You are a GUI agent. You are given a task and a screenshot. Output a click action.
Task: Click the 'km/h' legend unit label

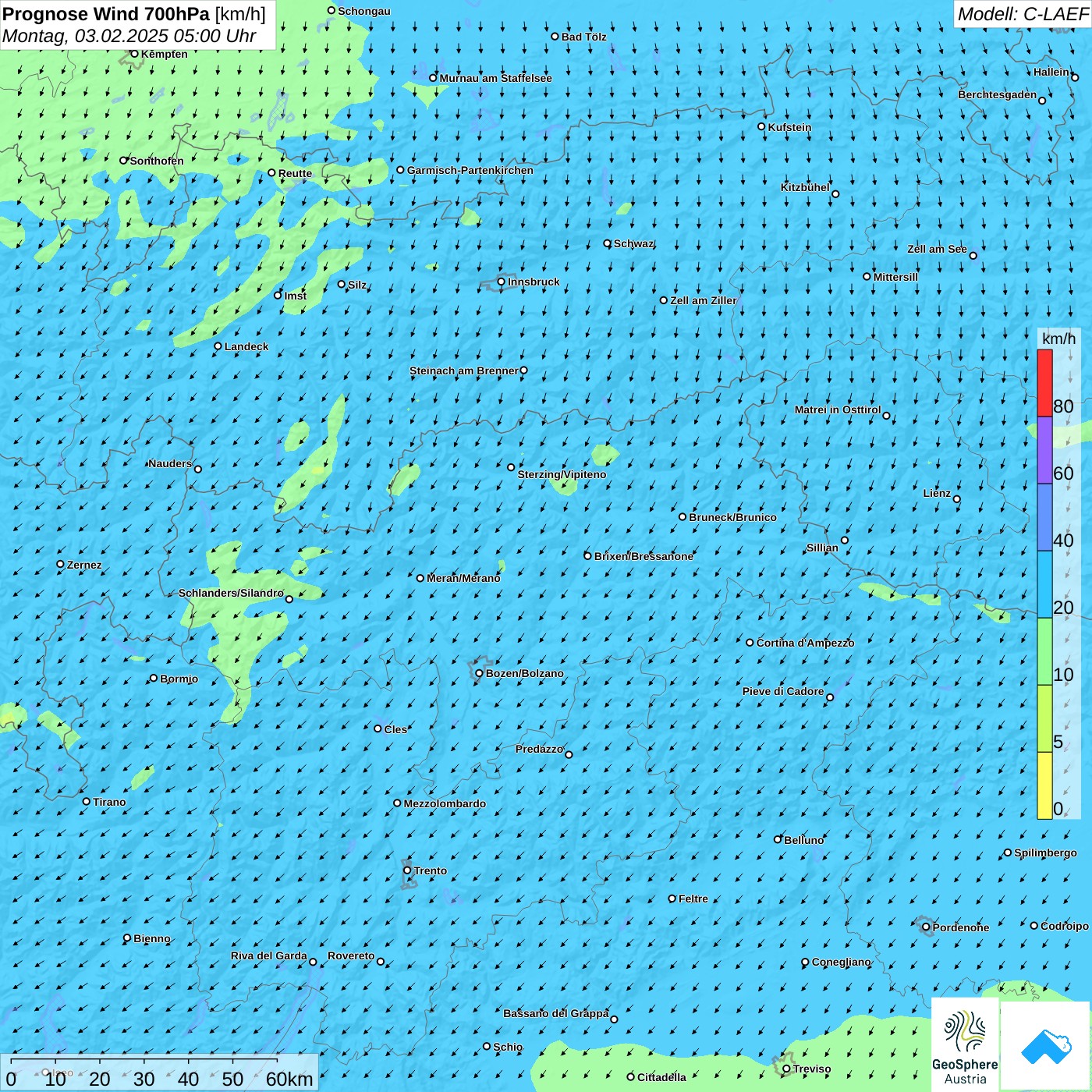point(1058,339)
